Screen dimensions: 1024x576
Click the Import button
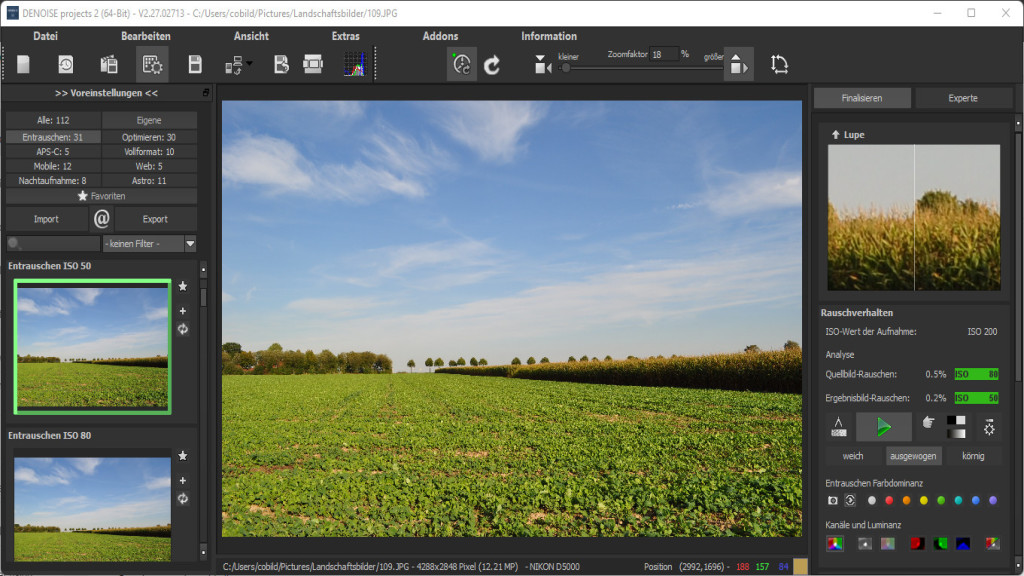tap(46, 219)
